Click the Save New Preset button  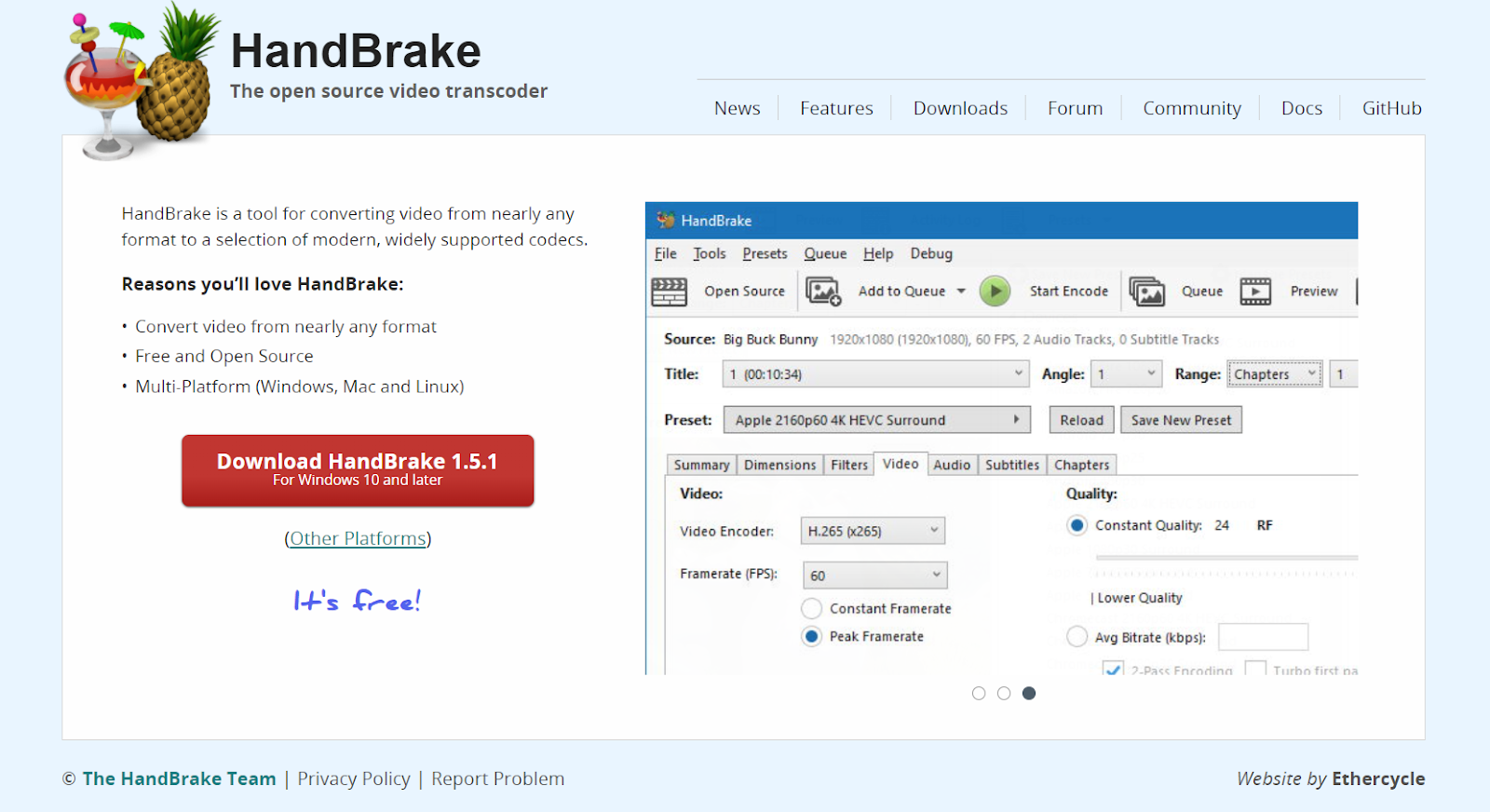click(x=1181, y=420)
